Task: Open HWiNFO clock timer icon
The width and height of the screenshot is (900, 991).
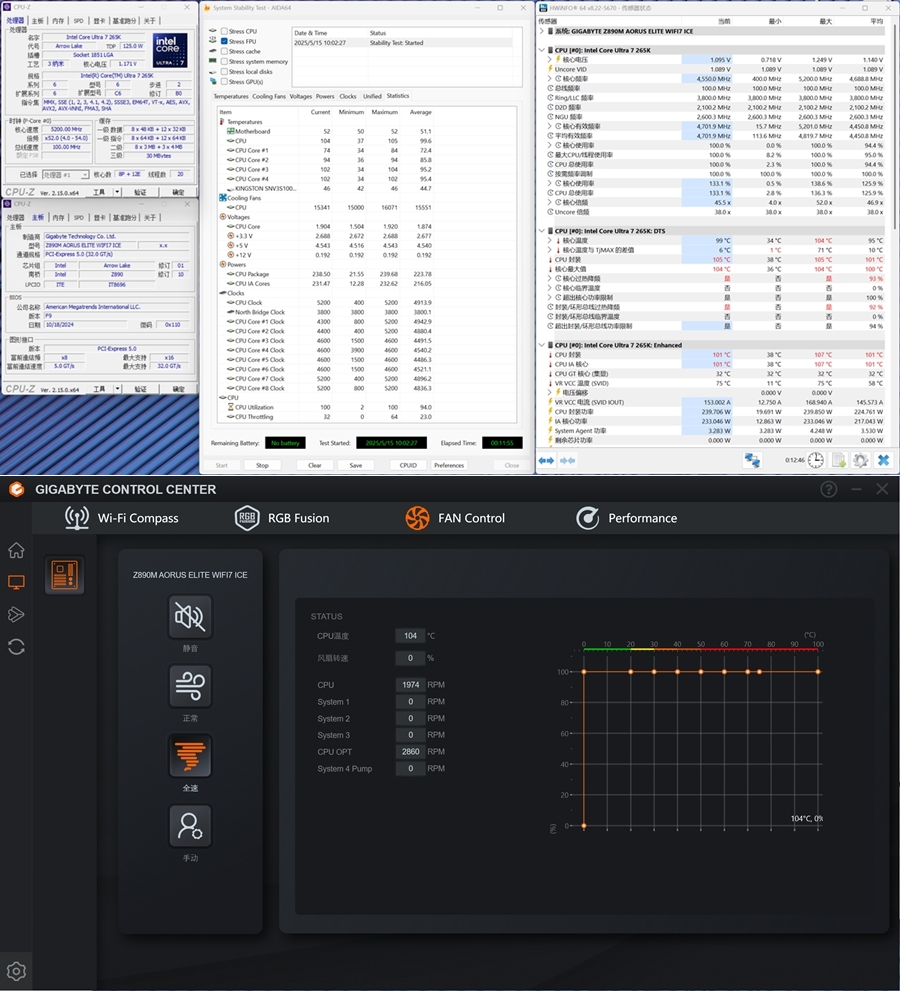Action: (815, 460)
